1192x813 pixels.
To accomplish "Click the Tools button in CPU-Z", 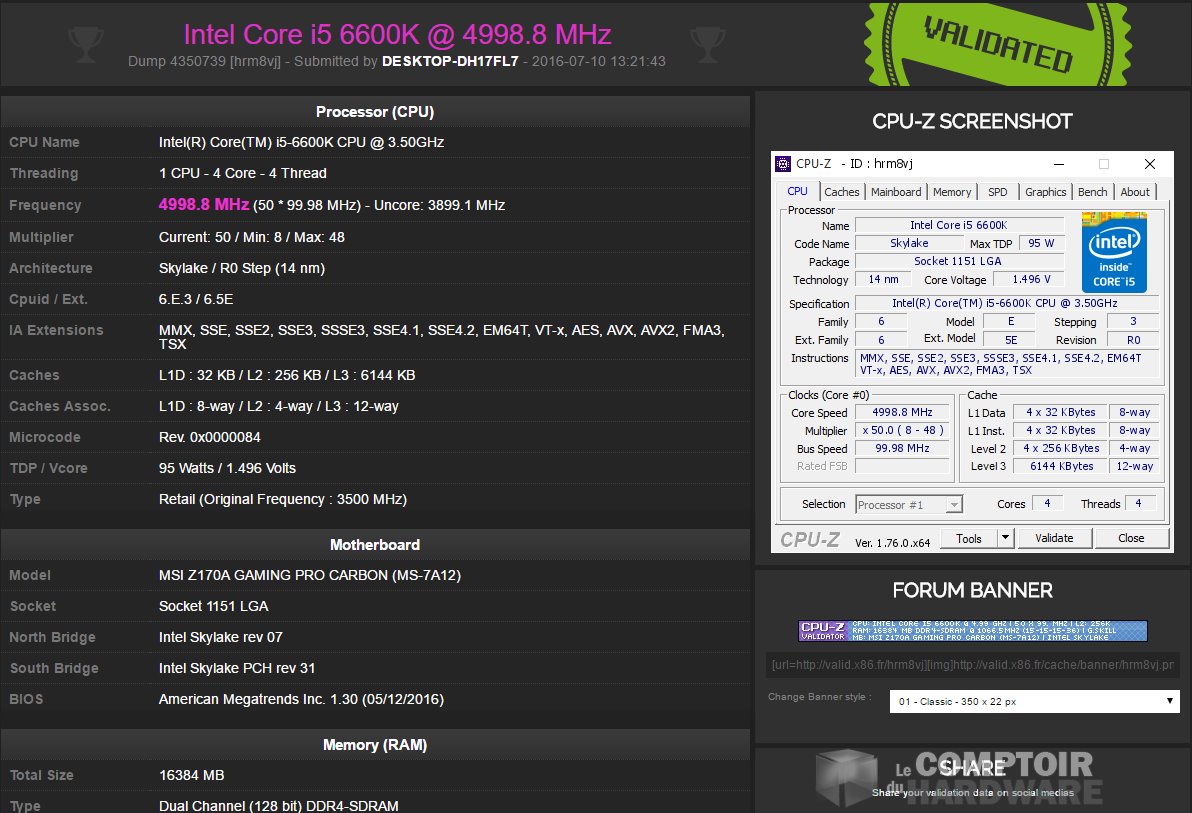I will [x=968, y=538].
